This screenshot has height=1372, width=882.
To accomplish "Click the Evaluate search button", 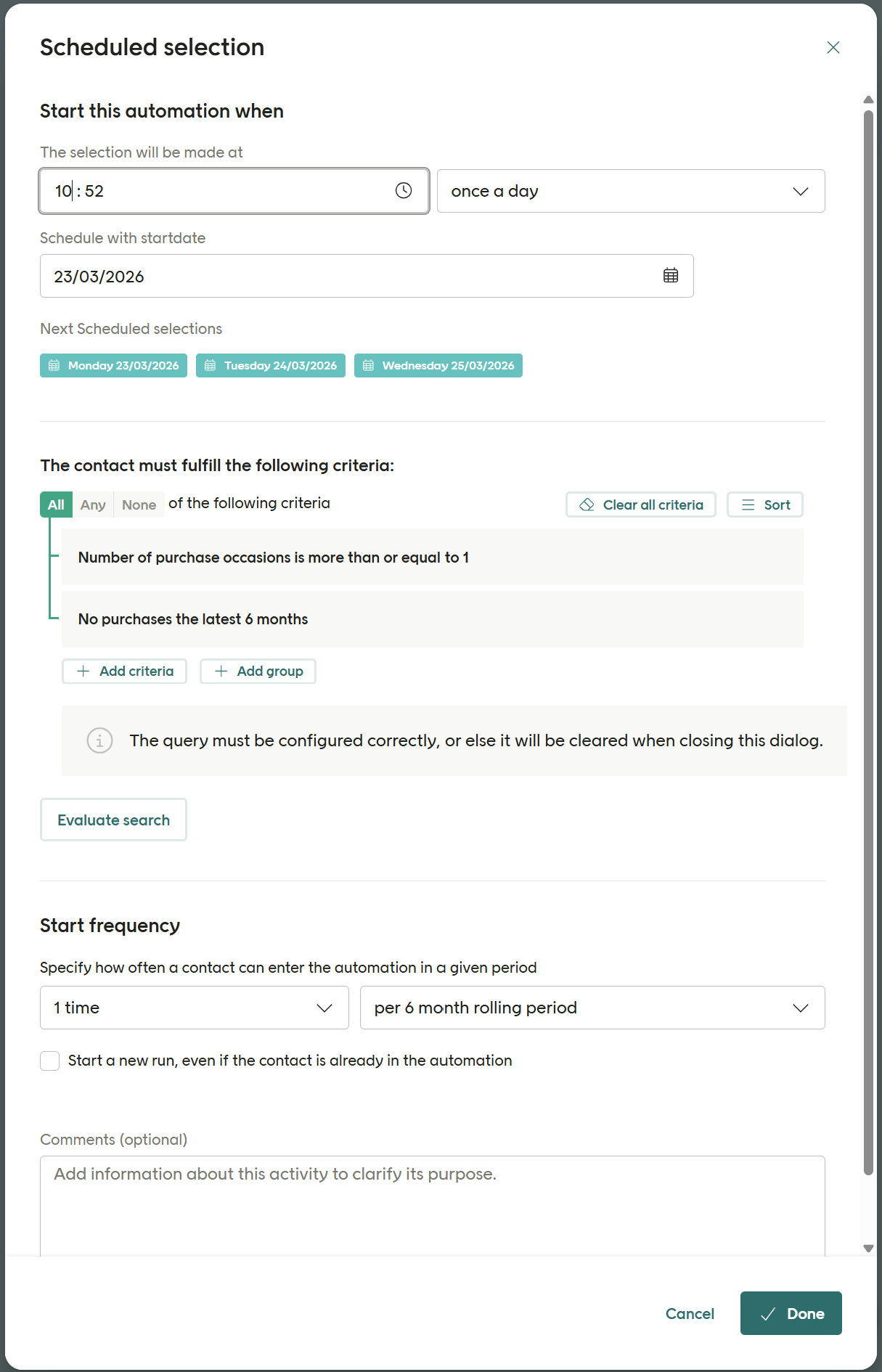I will coord(113,820).
